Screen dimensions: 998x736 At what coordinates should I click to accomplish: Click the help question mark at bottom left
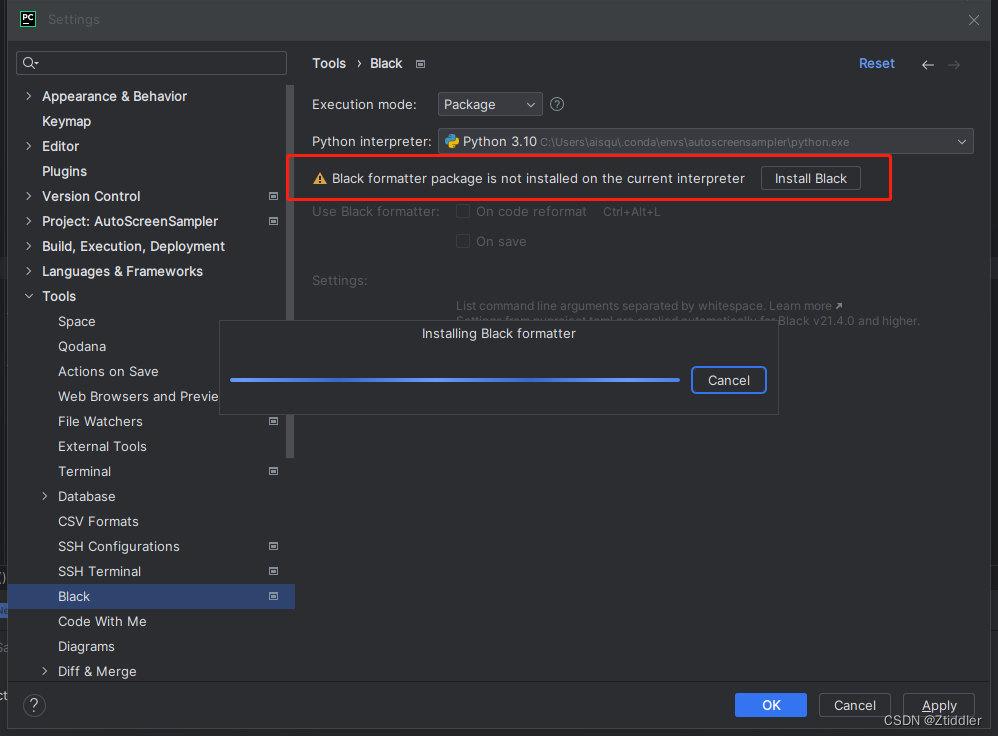tap(33, 705)
